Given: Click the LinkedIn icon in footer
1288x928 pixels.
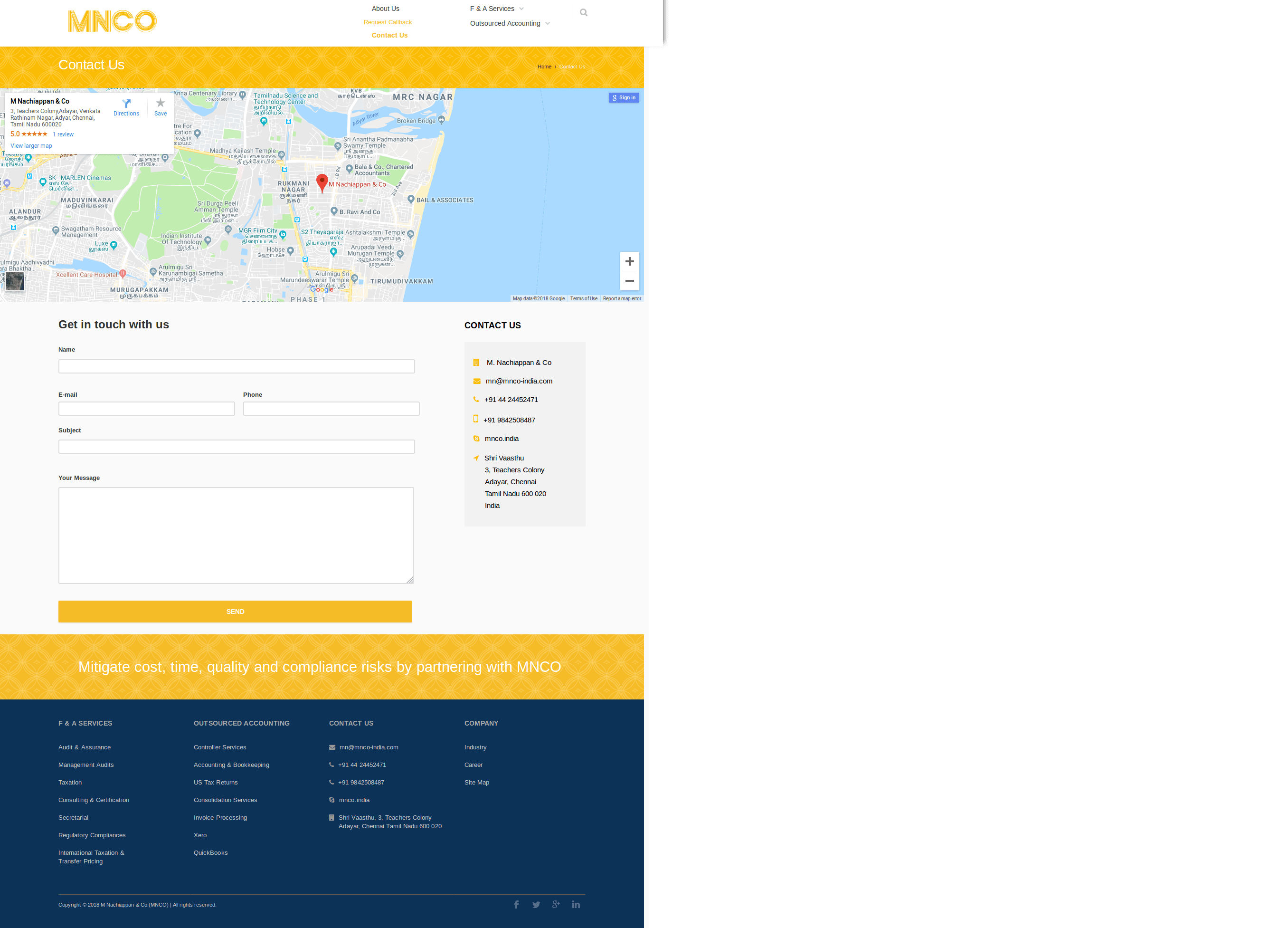Looking at the screenshot, I should pyautogui.click(x=576, y=904).
